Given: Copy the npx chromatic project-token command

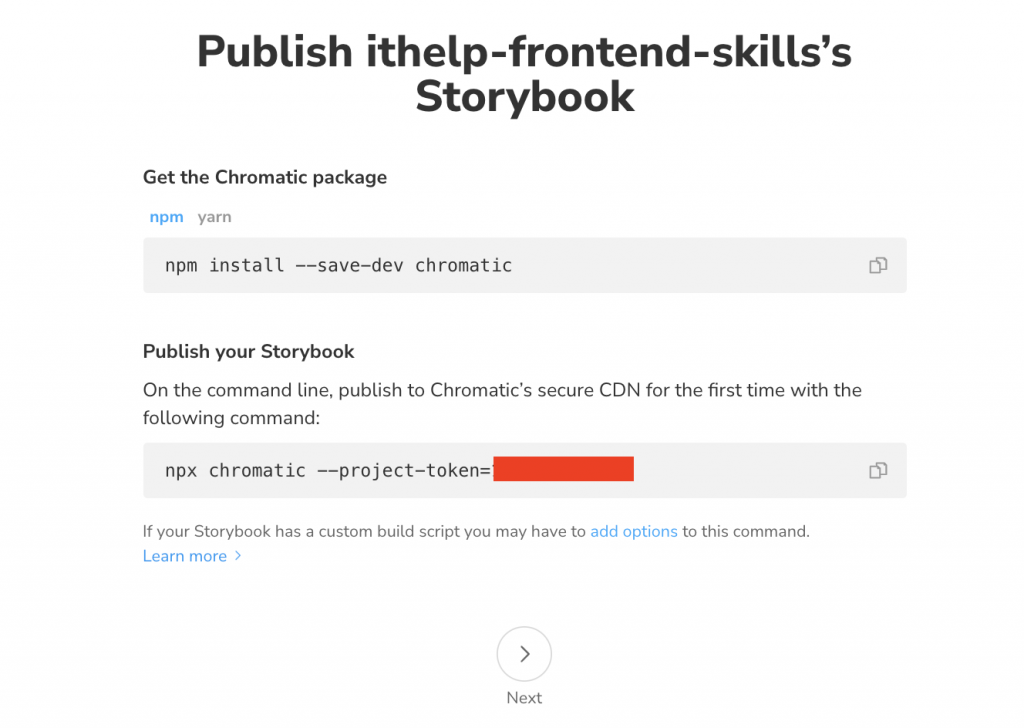Looking at the screenshot, I should point(877,471).
